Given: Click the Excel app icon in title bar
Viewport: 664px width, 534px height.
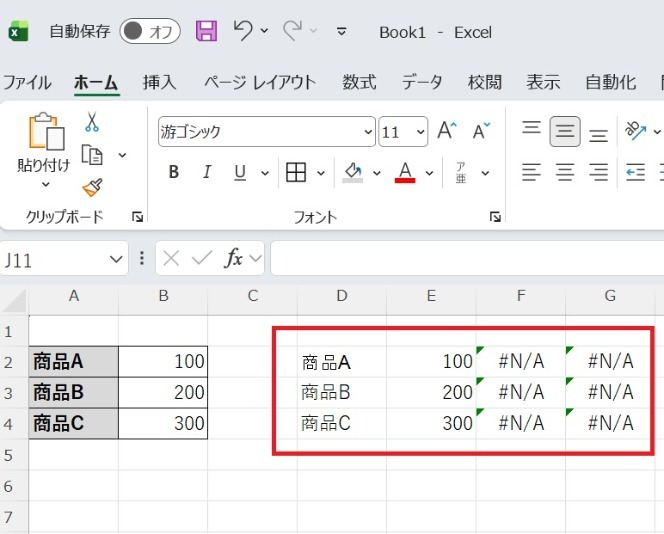Looking at the screenshot, I should click(x=18, y=31).
